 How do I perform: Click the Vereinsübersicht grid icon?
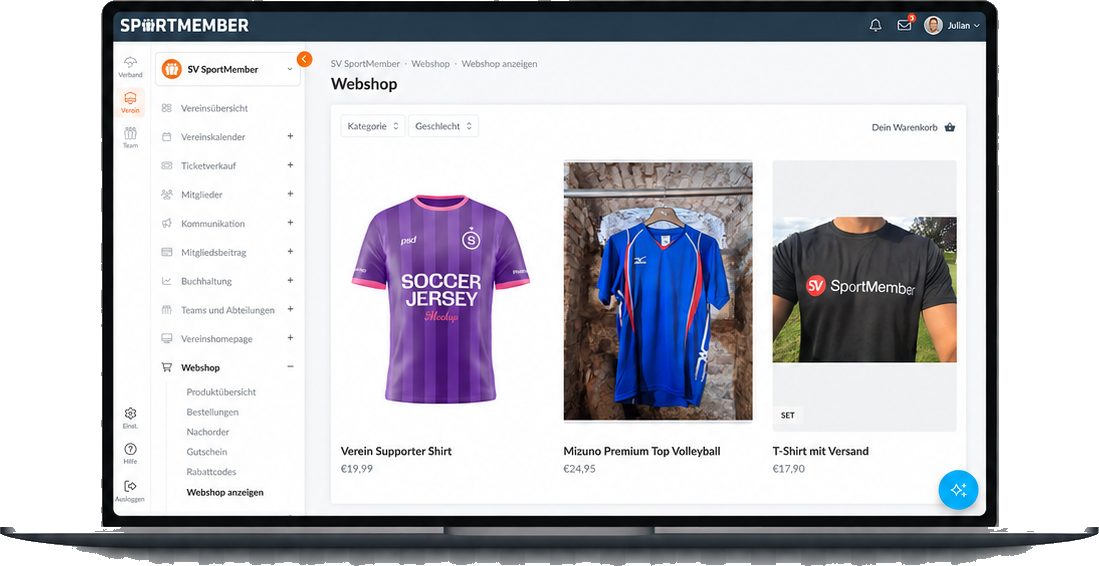coord(167,108)
